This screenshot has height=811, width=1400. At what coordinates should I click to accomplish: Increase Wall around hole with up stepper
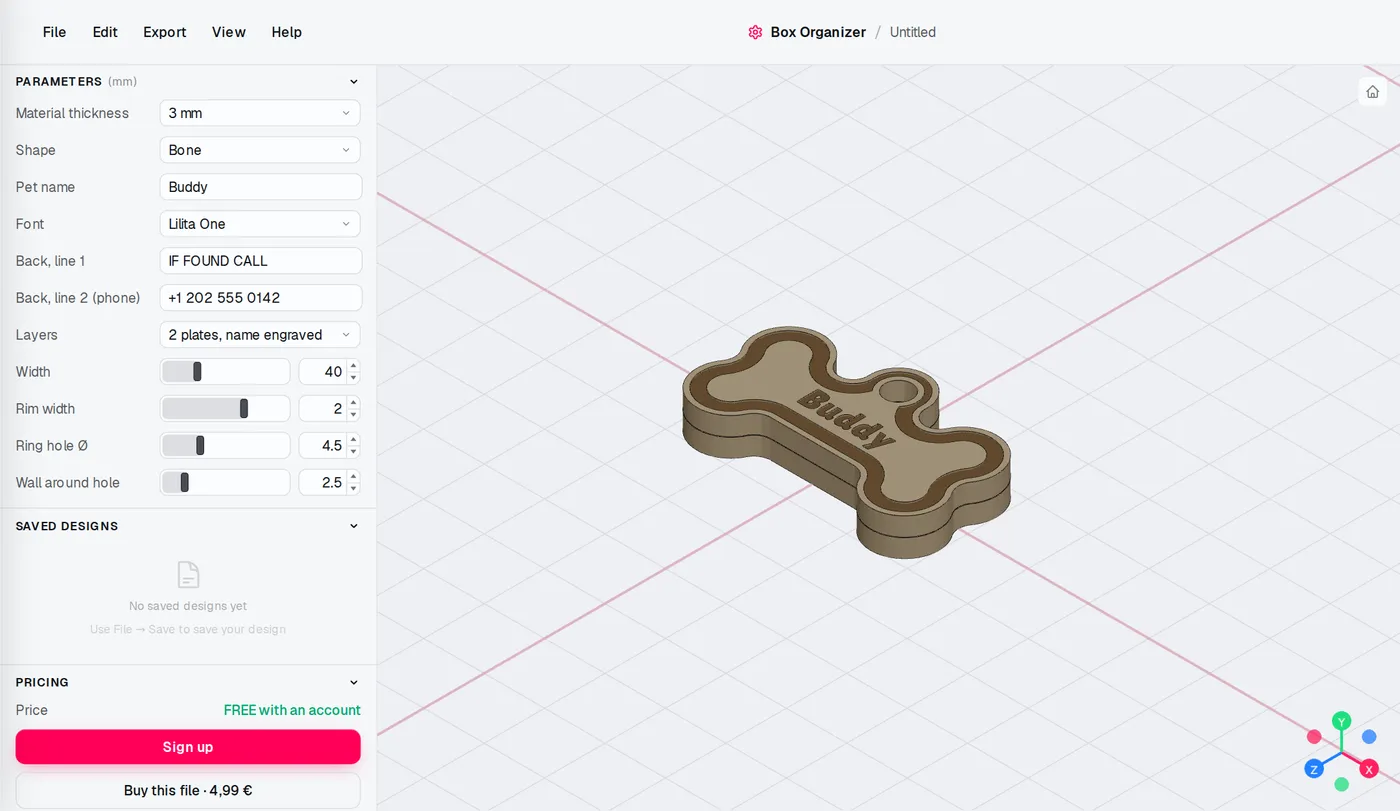coord(353,477)
